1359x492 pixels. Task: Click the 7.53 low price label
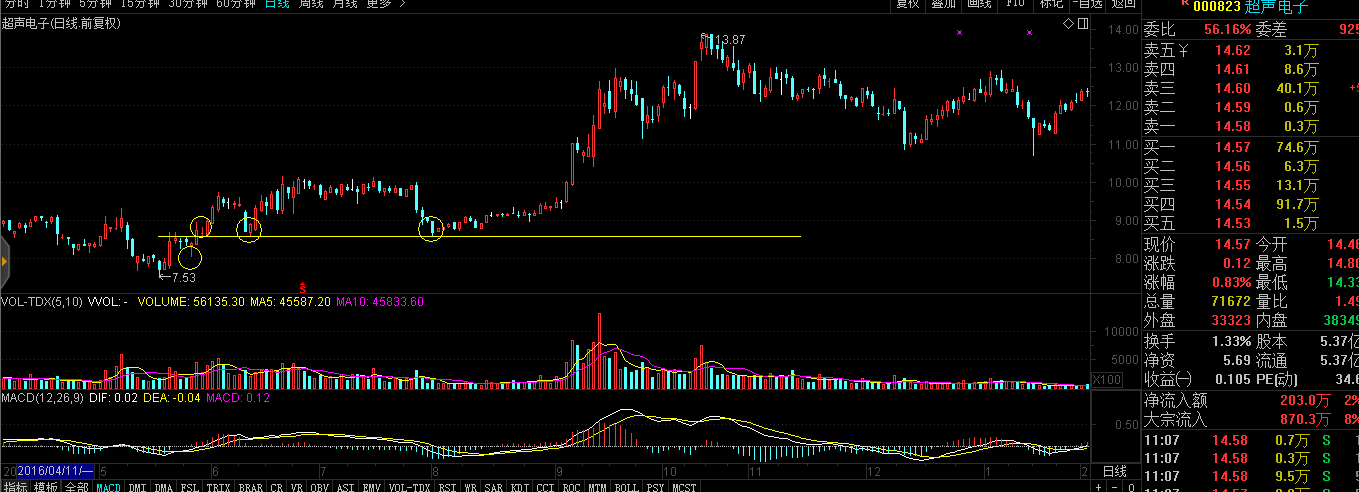tap(183, 278)
